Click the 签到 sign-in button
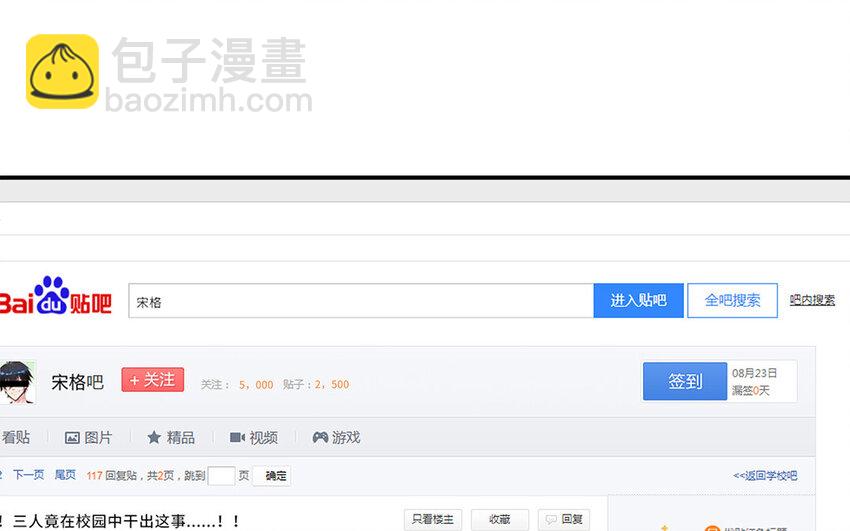Screen dimensions: 850x531 click(685, 381)
